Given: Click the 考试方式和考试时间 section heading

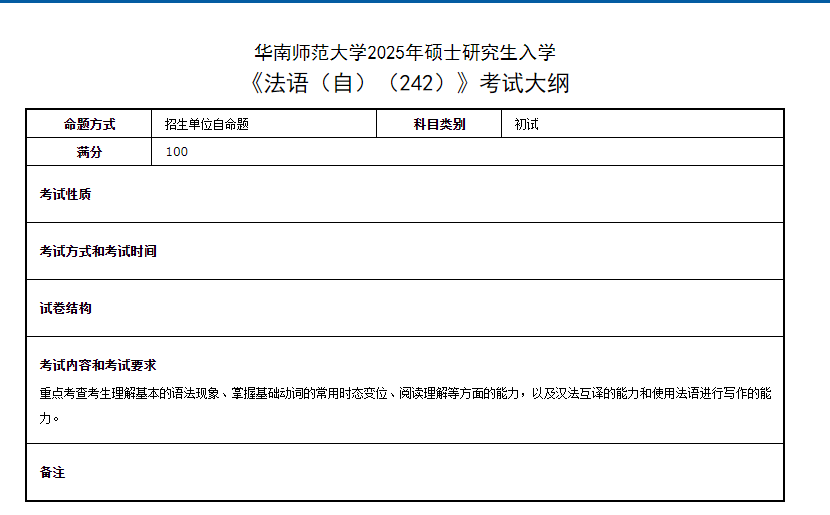Looking at the screenshot, I should (x=98, y=251).
